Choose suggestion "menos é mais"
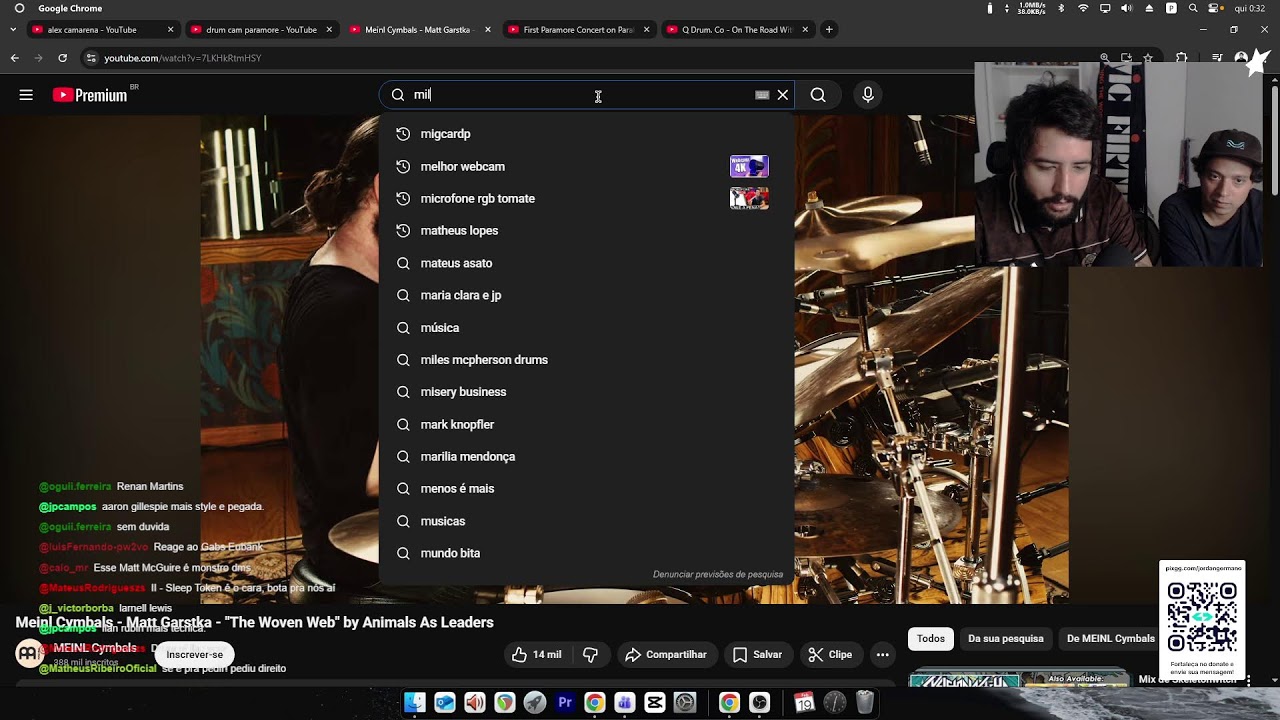Screen dimensions: 1280x720 point(586,489)
